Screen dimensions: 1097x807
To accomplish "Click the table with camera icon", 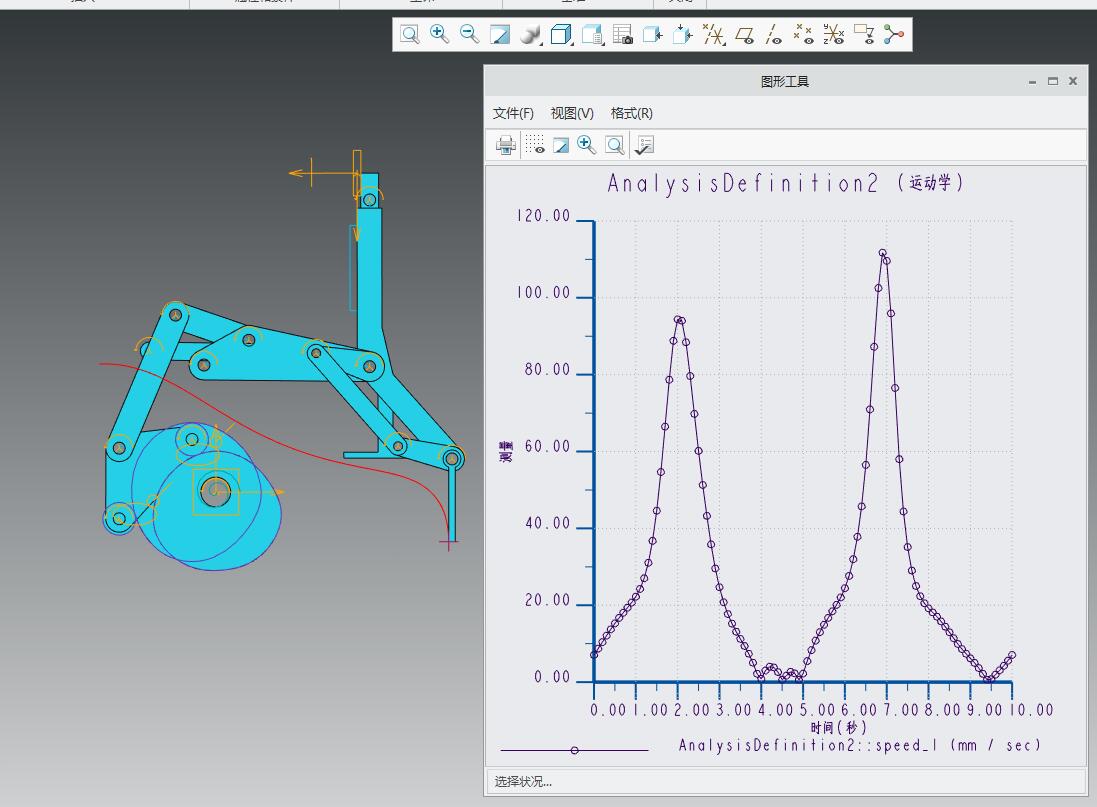I will 622,34.
